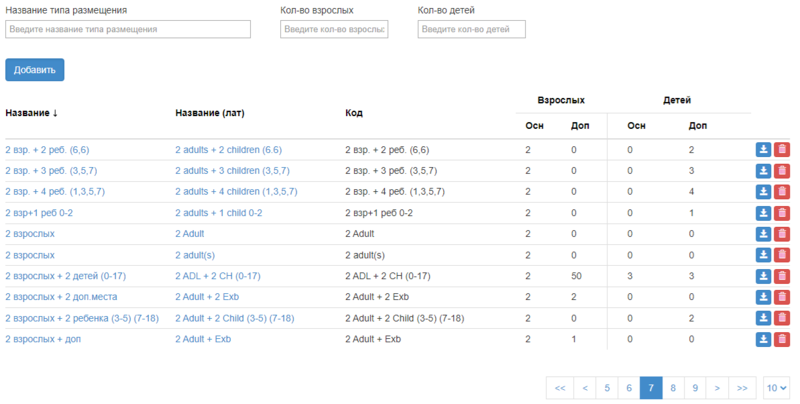Screen dimensions: 800x404
Task: Click the blue download icon for '2 Adult + 2 Exb'
Action: pyautogui.click(x=763, y=297)
